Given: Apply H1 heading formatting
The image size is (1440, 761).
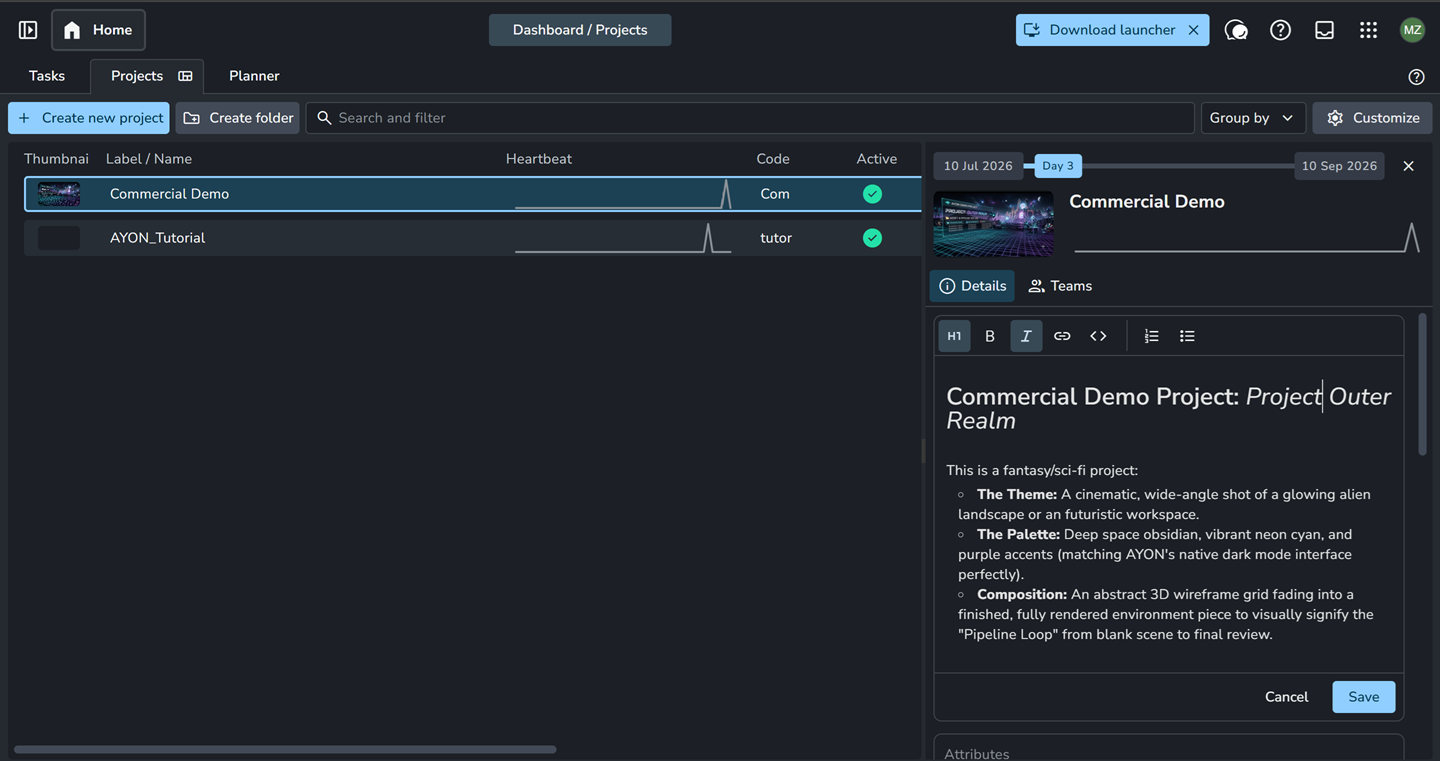Looking at the screenshot, I should pyautogui.click(x=954, y=336).
